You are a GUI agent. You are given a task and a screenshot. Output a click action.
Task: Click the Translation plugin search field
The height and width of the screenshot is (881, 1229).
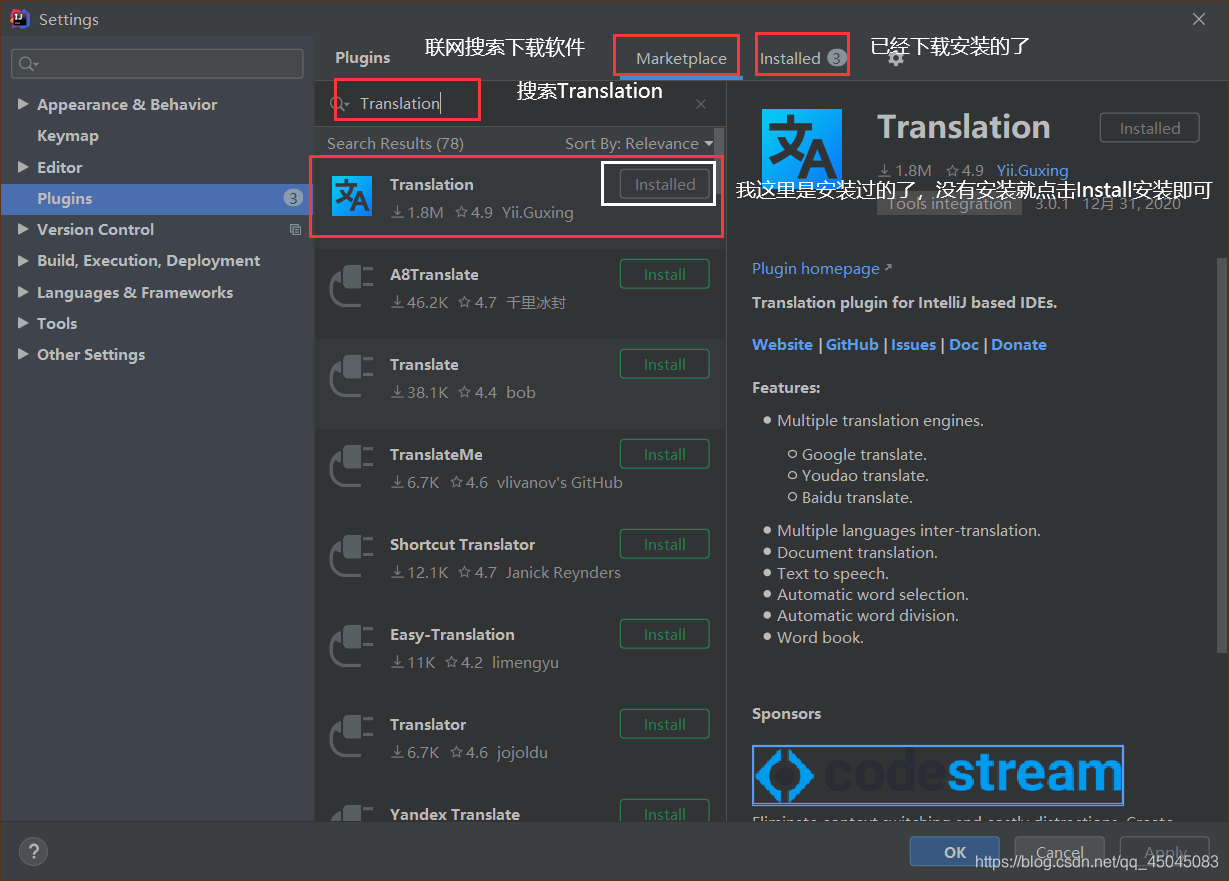pyautogui.click(x=520, y=104)
